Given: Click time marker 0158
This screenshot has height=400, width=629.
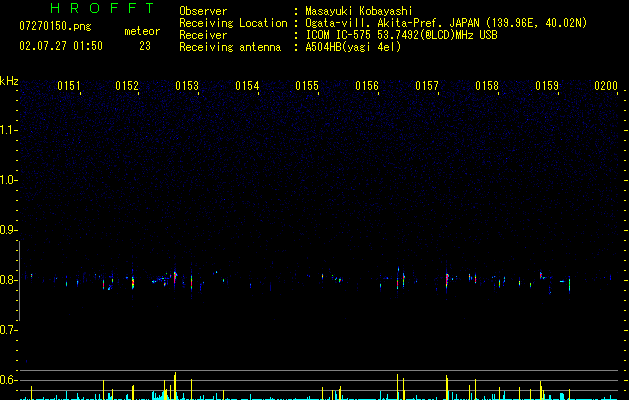Looking at the screenshot, I should pos(487,85).
